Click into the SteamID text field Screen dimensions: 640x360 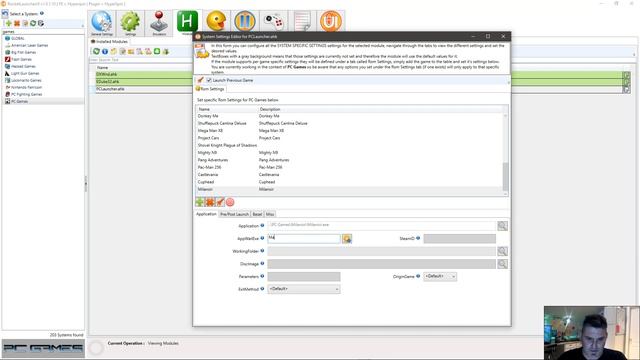pyautogui.click(x=460, y=238)
